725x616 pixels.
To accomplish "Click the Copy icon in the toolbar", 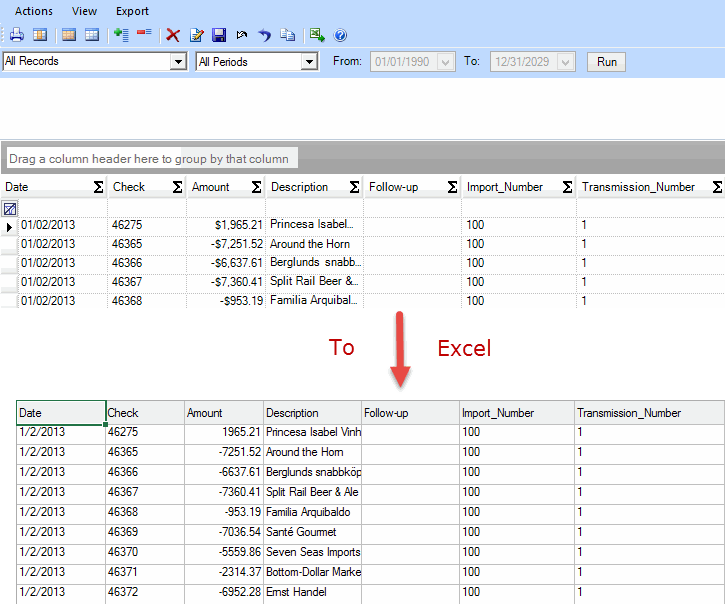I will [x=288, y=35].
